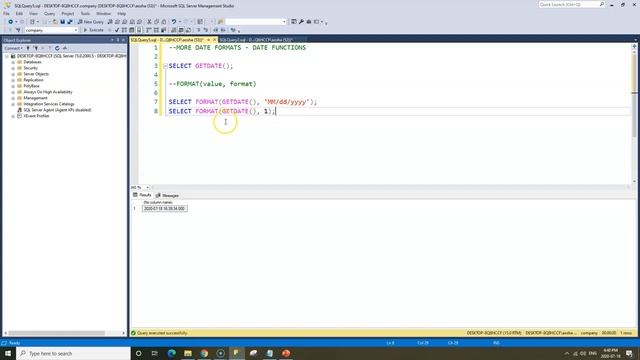Image resolution: width=640 pixels, height=360 pixels.
Task: Open the empty Find combo box dropdown arrow
Action: click(x=284, y=22)
